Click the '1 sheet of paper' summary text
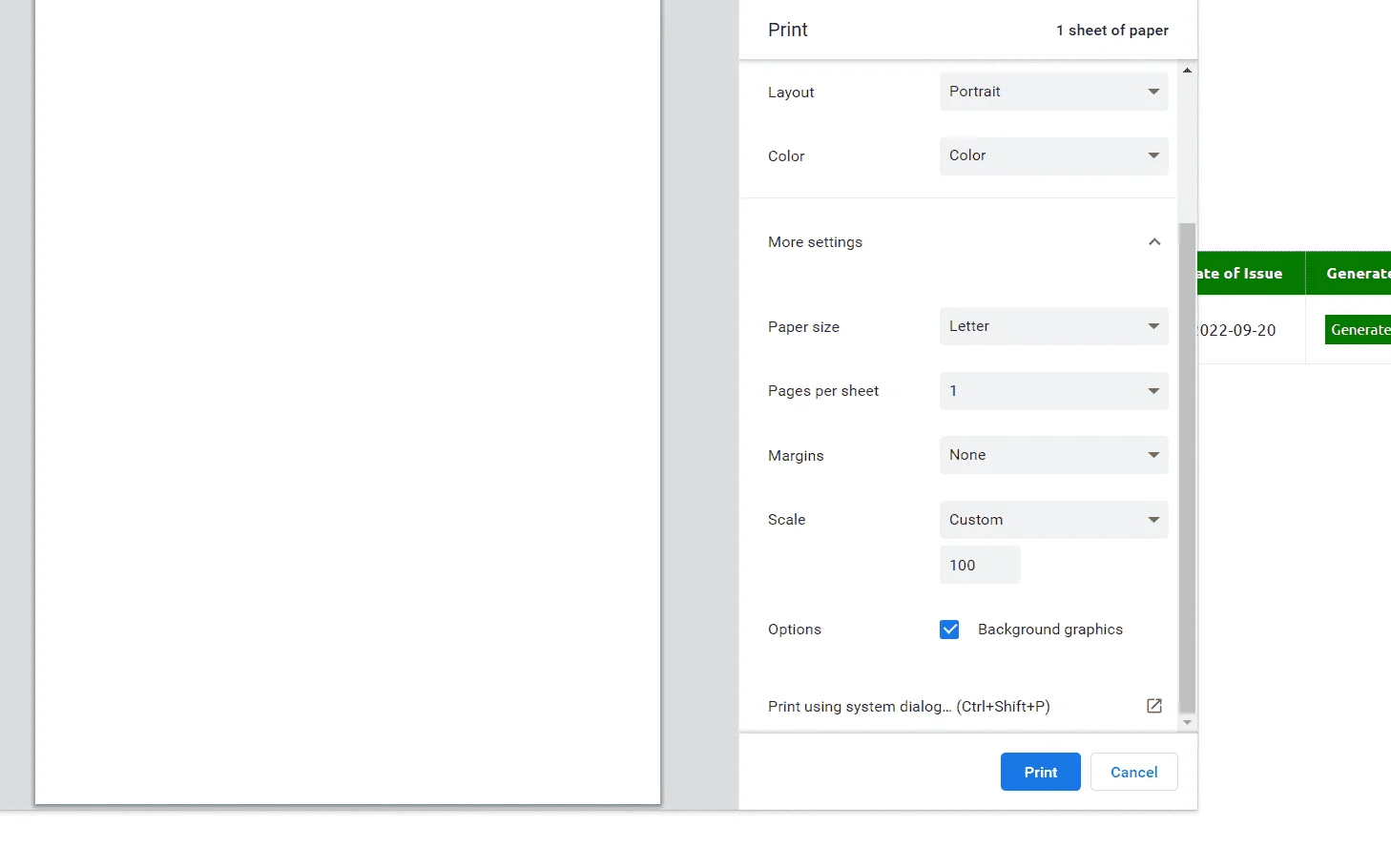Screen dimensions: 1391x868 (1111, 31)
